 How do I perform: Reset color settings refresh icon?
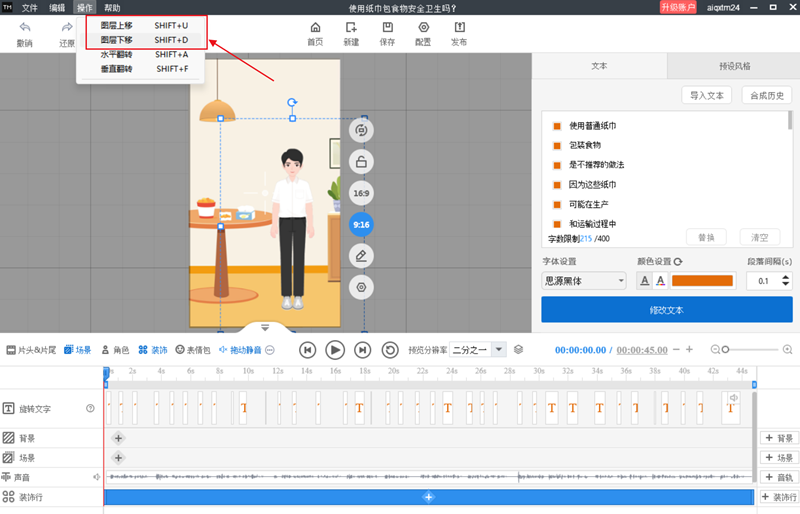(x=678, y=261)
